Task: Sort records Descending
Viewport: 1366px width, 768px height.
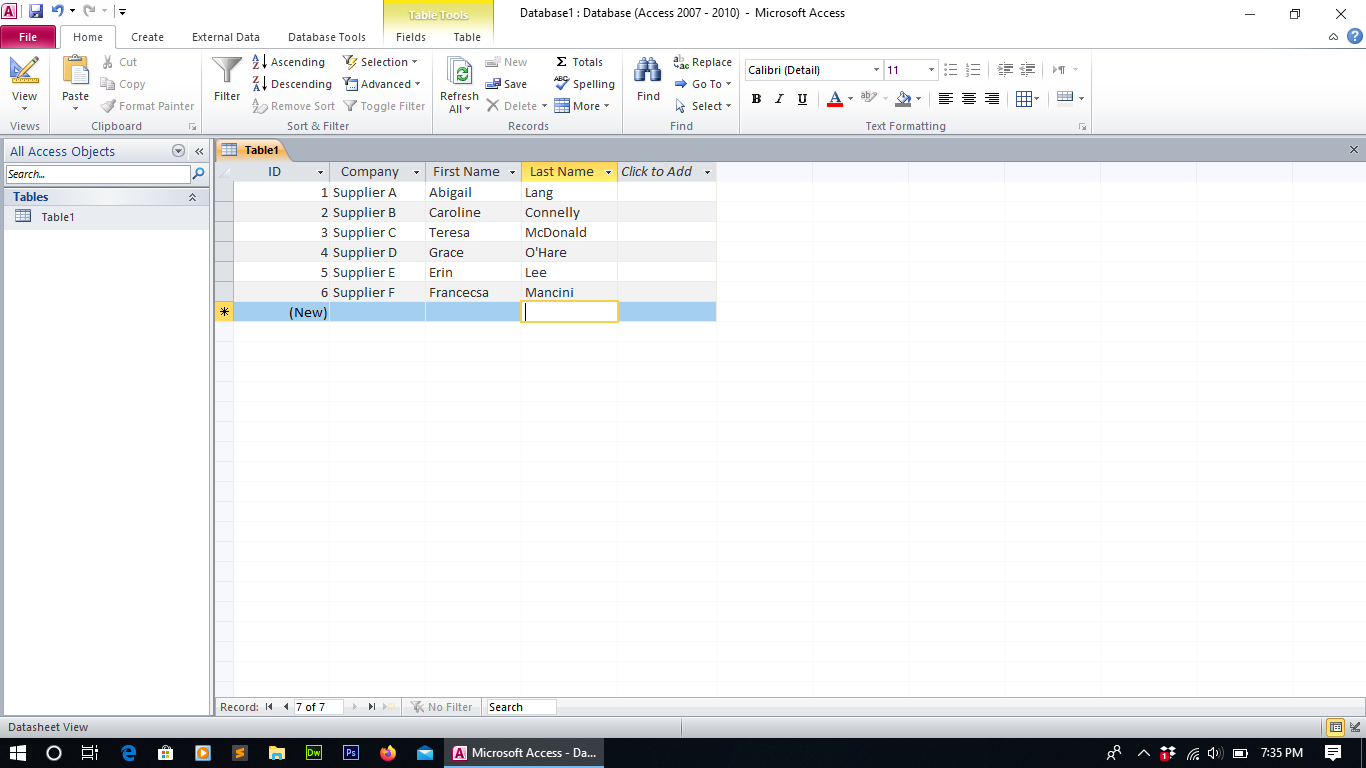Action: pyautogui.click(x=292, y=84)
